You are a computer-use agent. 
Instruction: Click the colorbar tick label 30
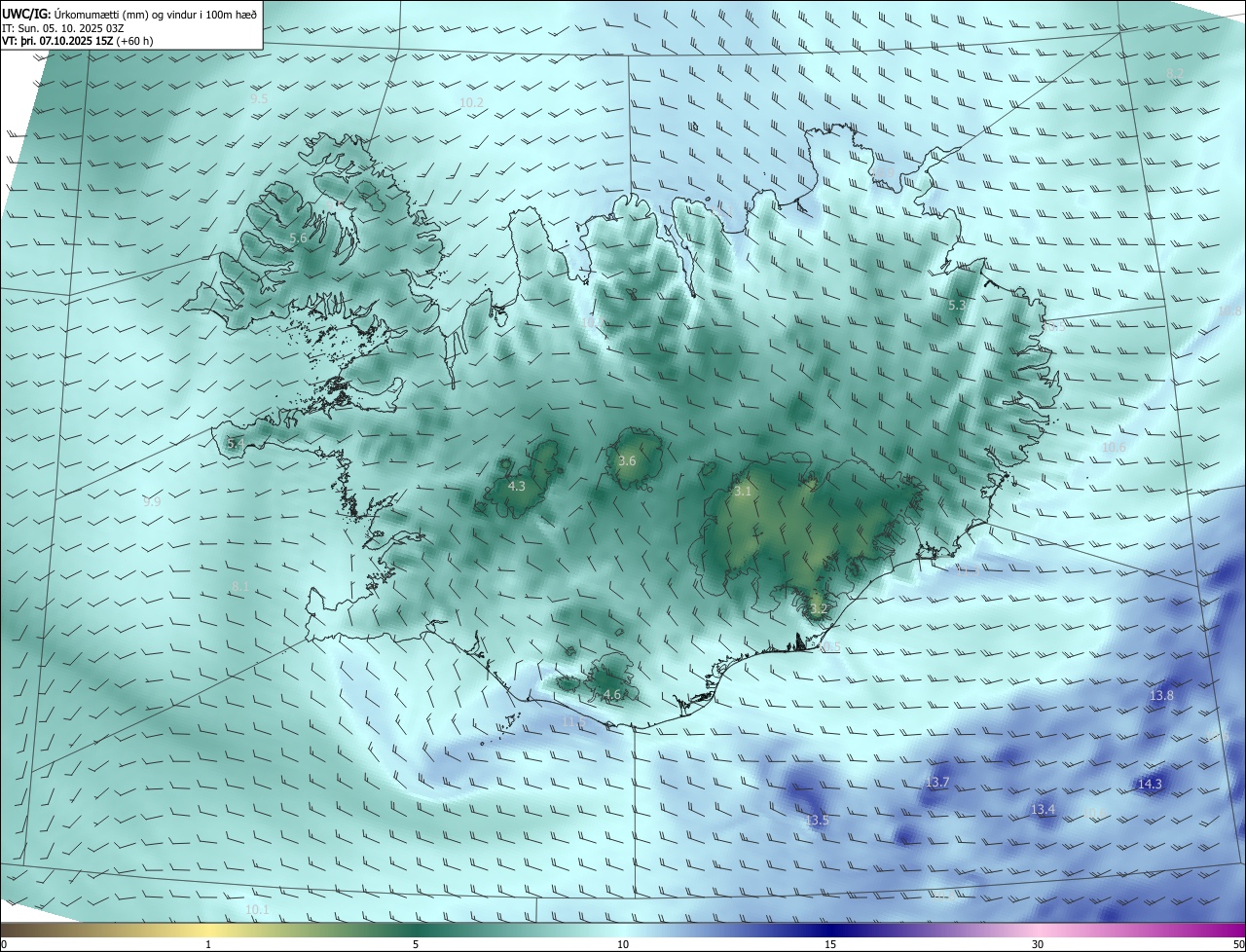click(x=1038, y=944)
